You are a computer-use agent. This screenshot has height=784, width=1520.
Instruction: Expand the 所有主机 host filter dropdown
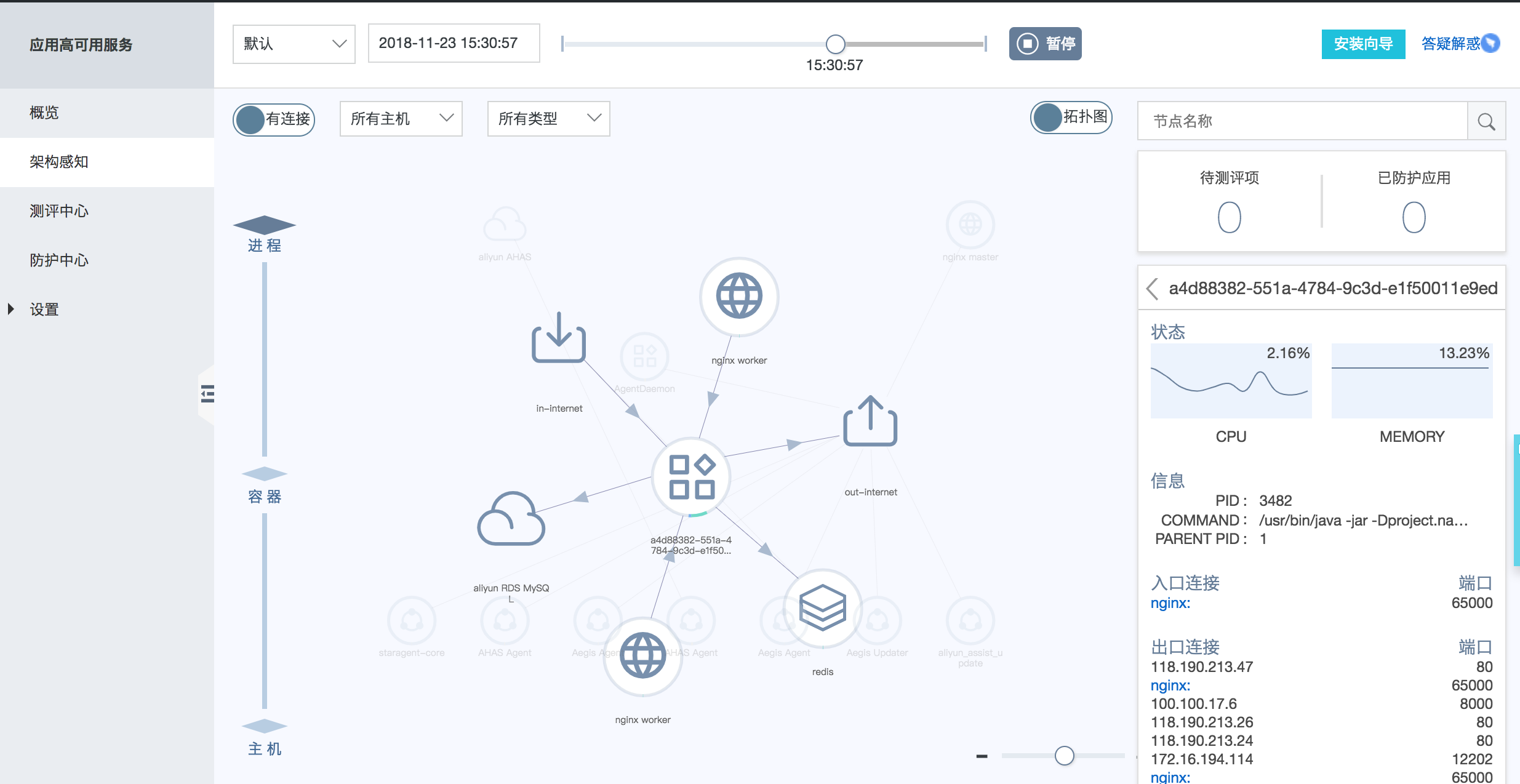coord(401,119)
